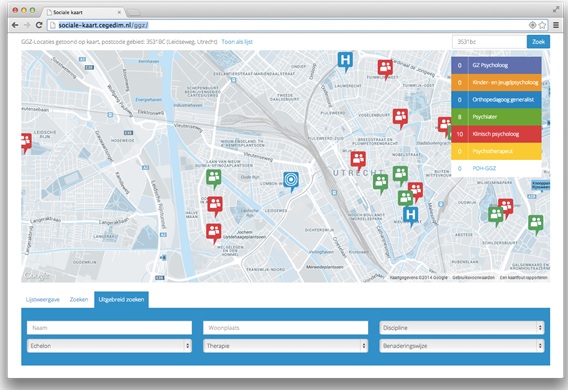Click the green psychiater marker near Oude Rijn
Viewport: 568px width, 391px height.
(214, 179)
